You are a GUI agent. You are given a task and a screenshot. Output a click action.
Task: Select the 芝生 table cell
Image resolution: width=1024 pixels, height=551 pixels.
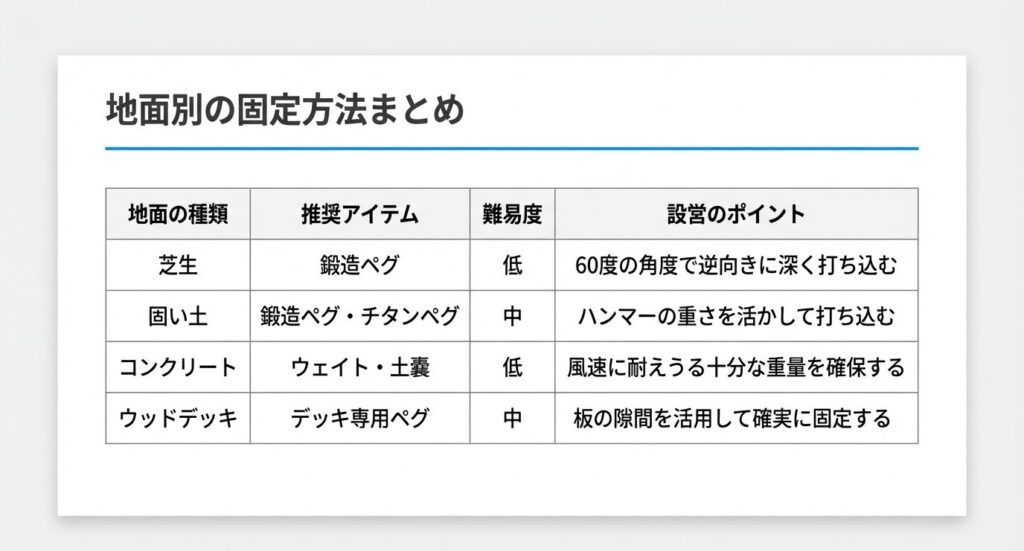pyautogui.click(x=178, y=265)
